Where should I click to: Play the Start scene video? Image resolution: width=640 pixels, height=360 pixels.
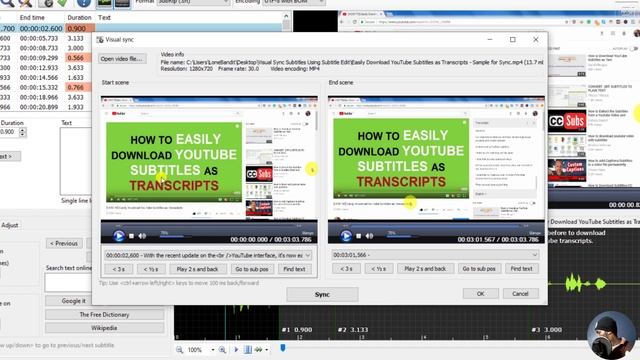[x=119, y=236]
